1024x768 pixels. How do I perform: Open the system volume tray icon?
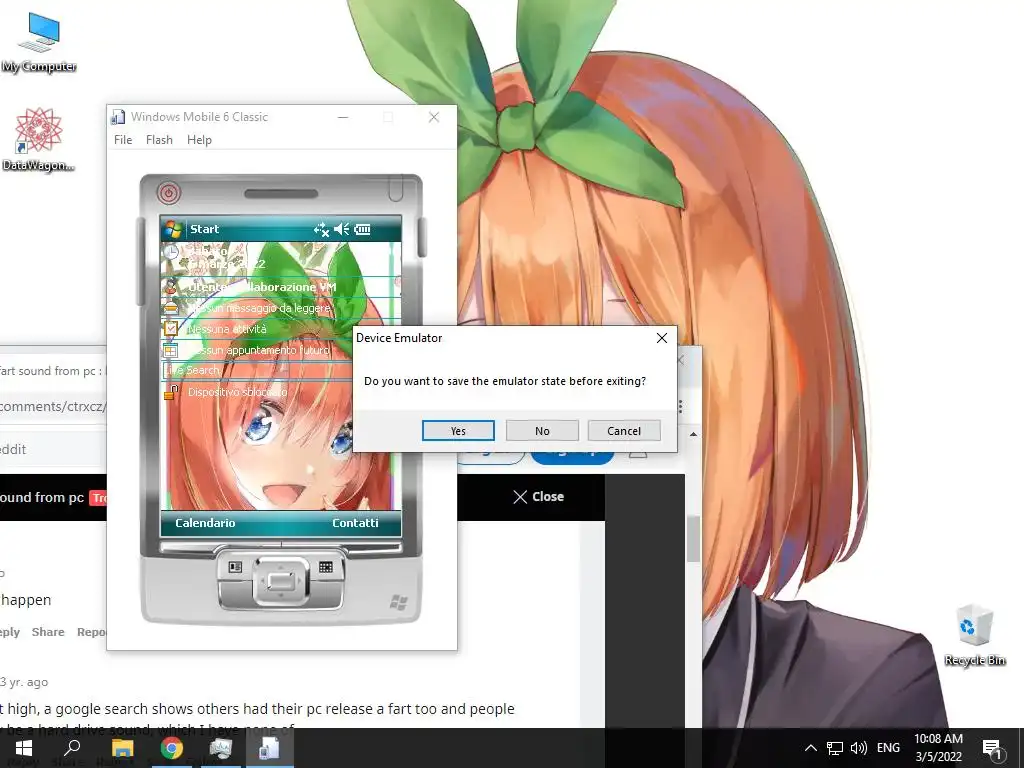pyautogui.click(x=859, y=748)
